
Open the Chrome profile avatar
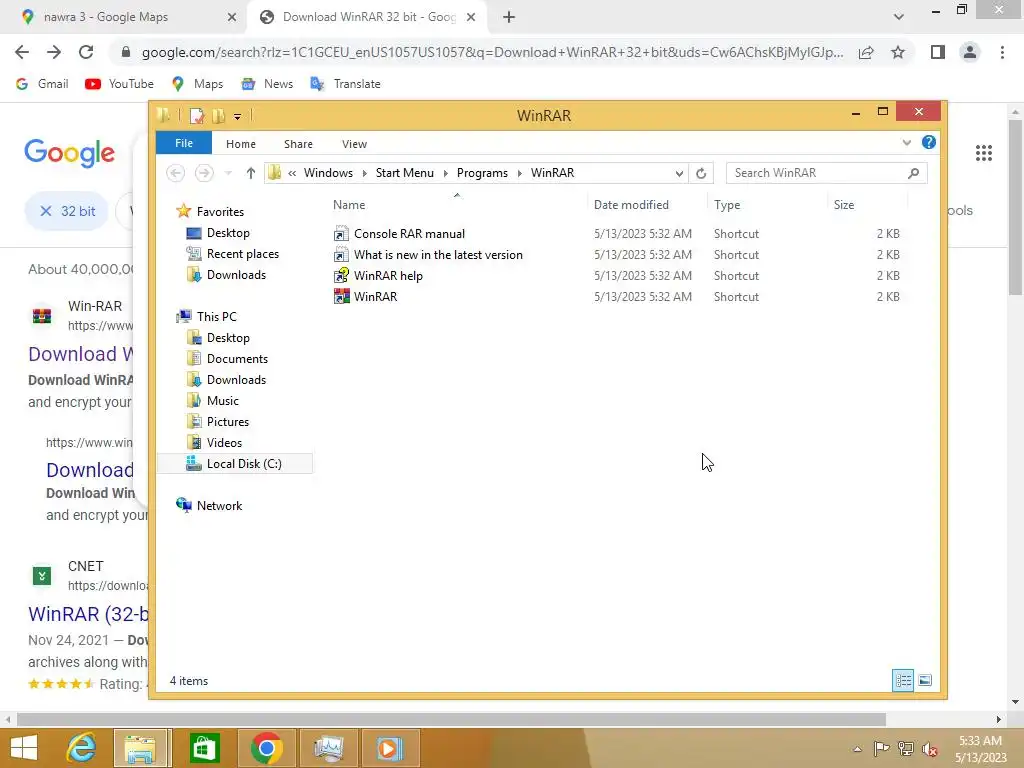[970, 52]
